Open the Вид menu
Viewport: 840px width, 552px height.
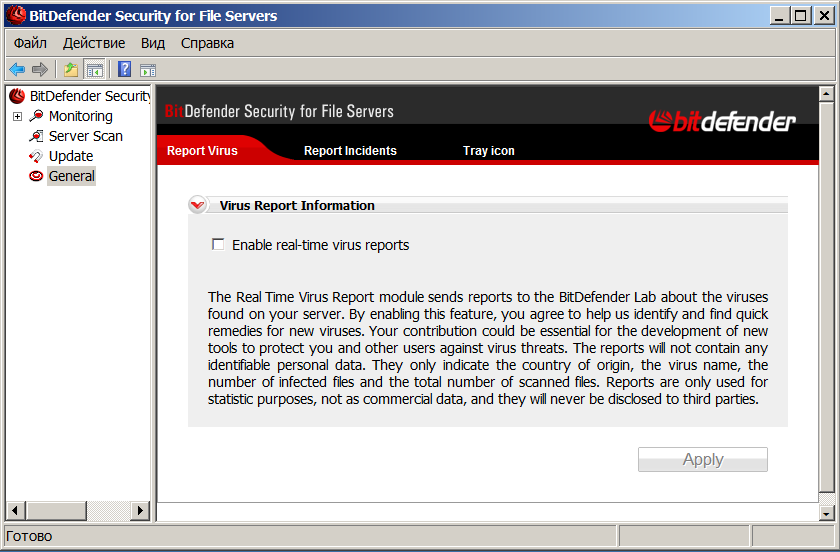(153, 43)
